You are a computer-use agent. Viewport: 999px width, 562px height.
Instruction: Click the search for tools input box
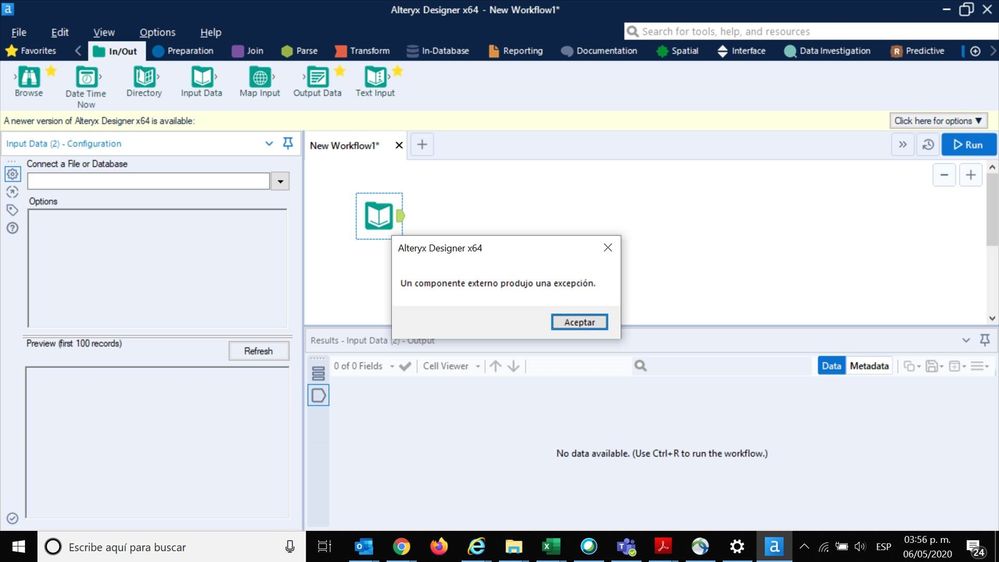811,31
